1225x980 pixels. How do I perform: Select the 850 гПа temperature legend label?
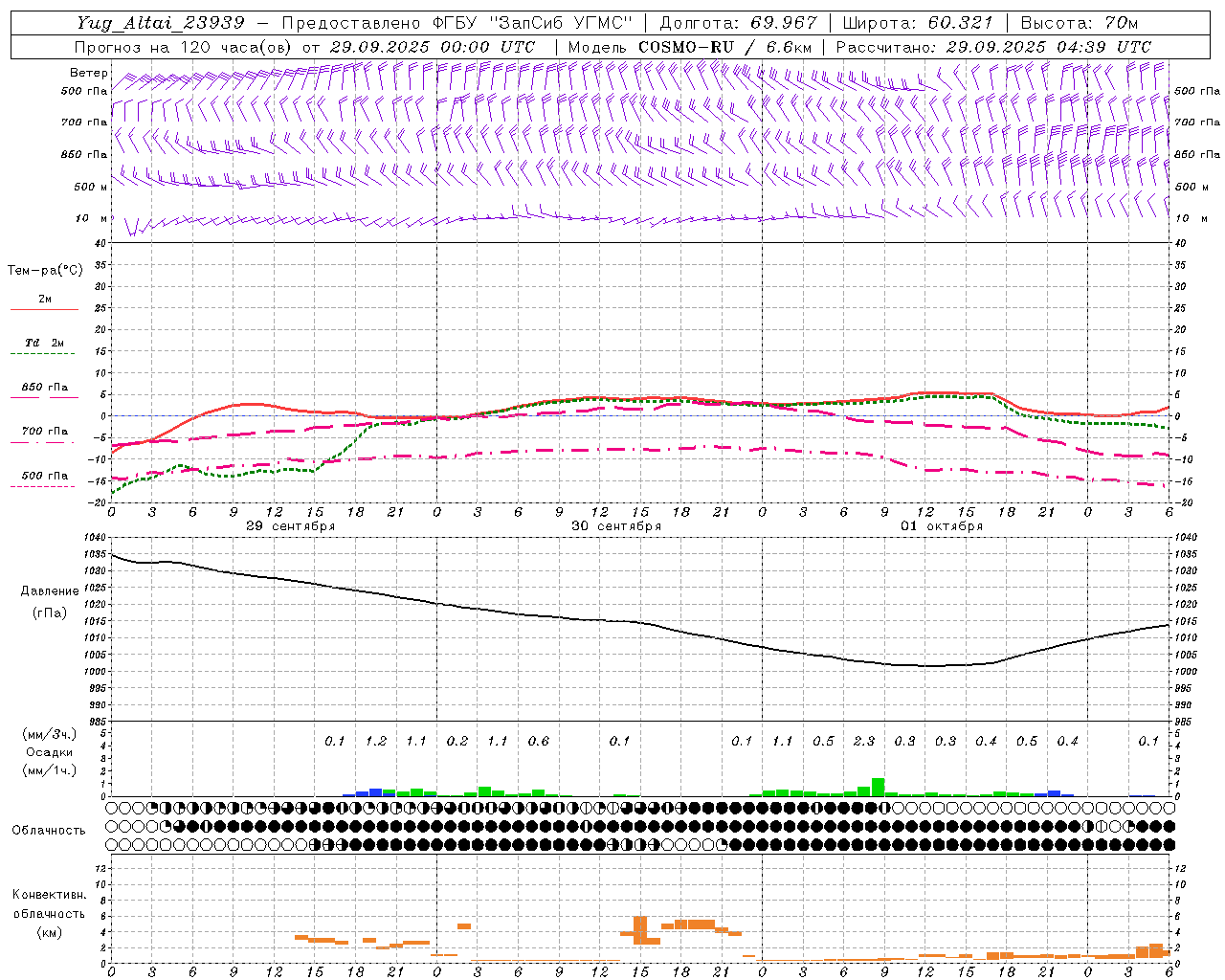45,388
